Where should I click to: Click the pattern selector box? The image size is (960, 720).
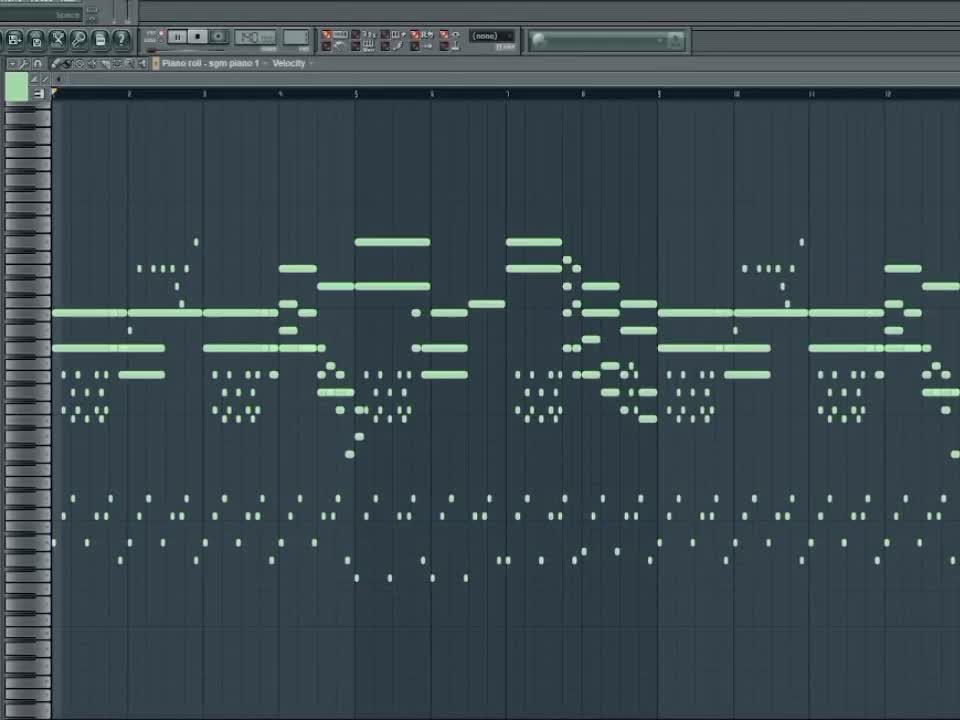[296, 38]
